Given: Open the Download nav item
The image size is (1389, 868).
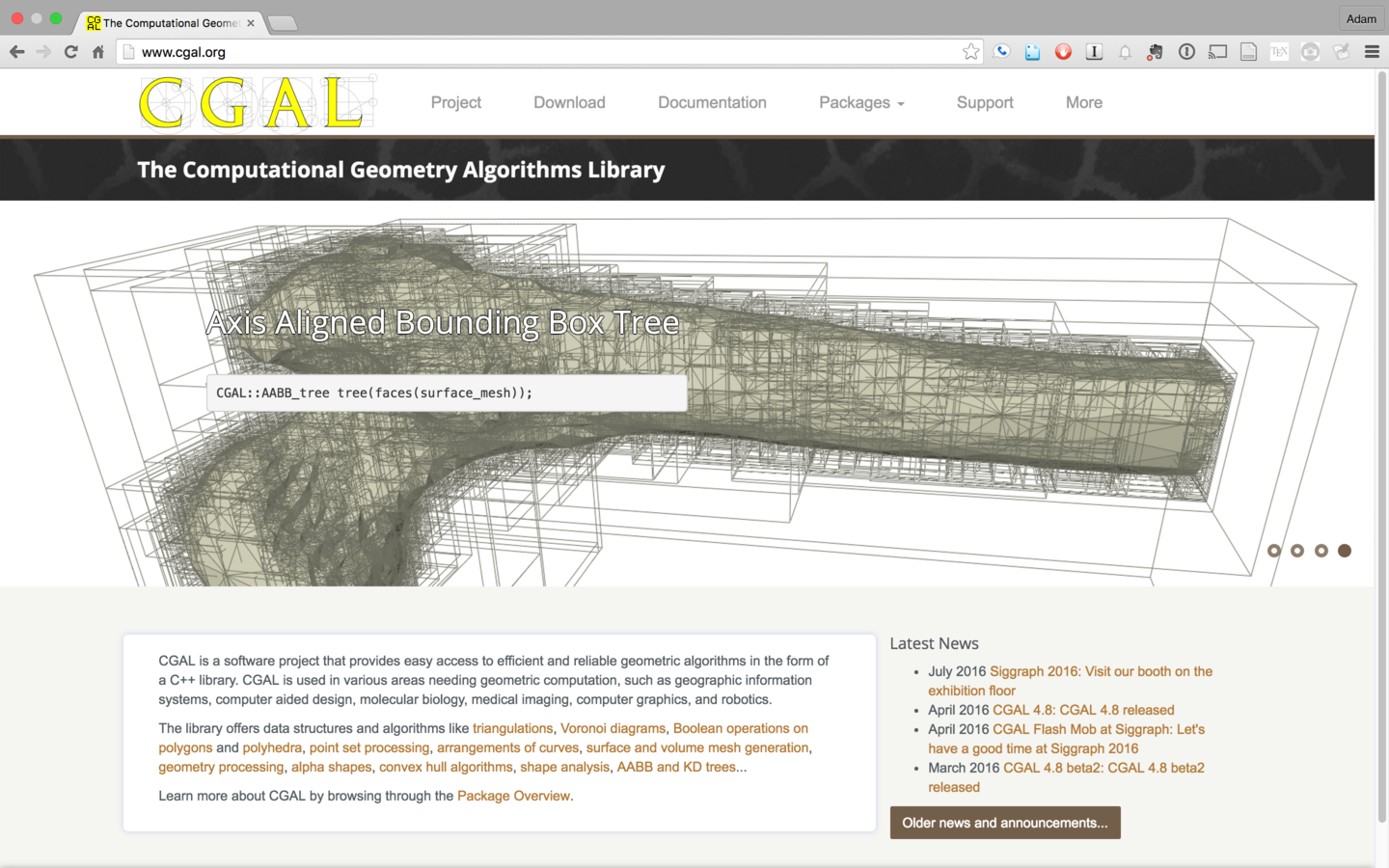Looking at the screenshot, I should (569, 102).
